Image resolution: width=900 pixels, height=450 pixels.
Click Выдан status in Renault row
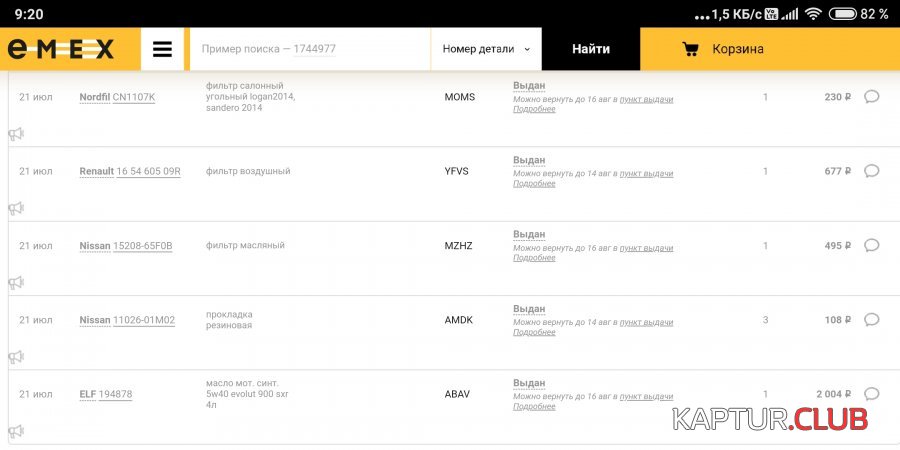(529, 160)
